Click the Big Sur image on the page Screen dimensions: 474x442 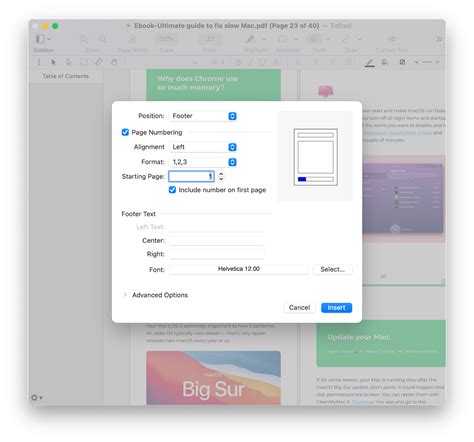213,377
